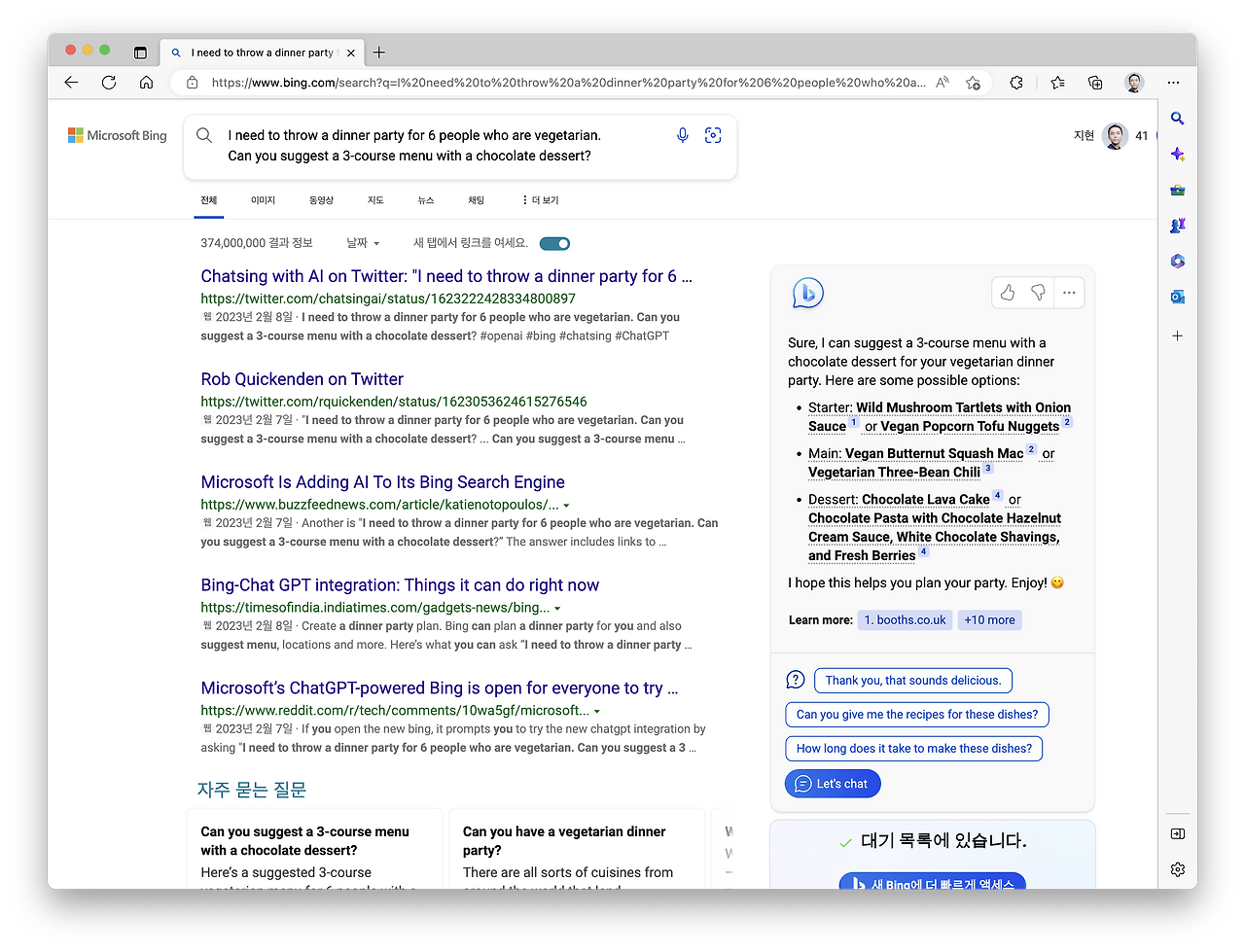Open the Edge sidebar Search icon
Viewport: 1245px width, 952px height.
[1178, 119]
